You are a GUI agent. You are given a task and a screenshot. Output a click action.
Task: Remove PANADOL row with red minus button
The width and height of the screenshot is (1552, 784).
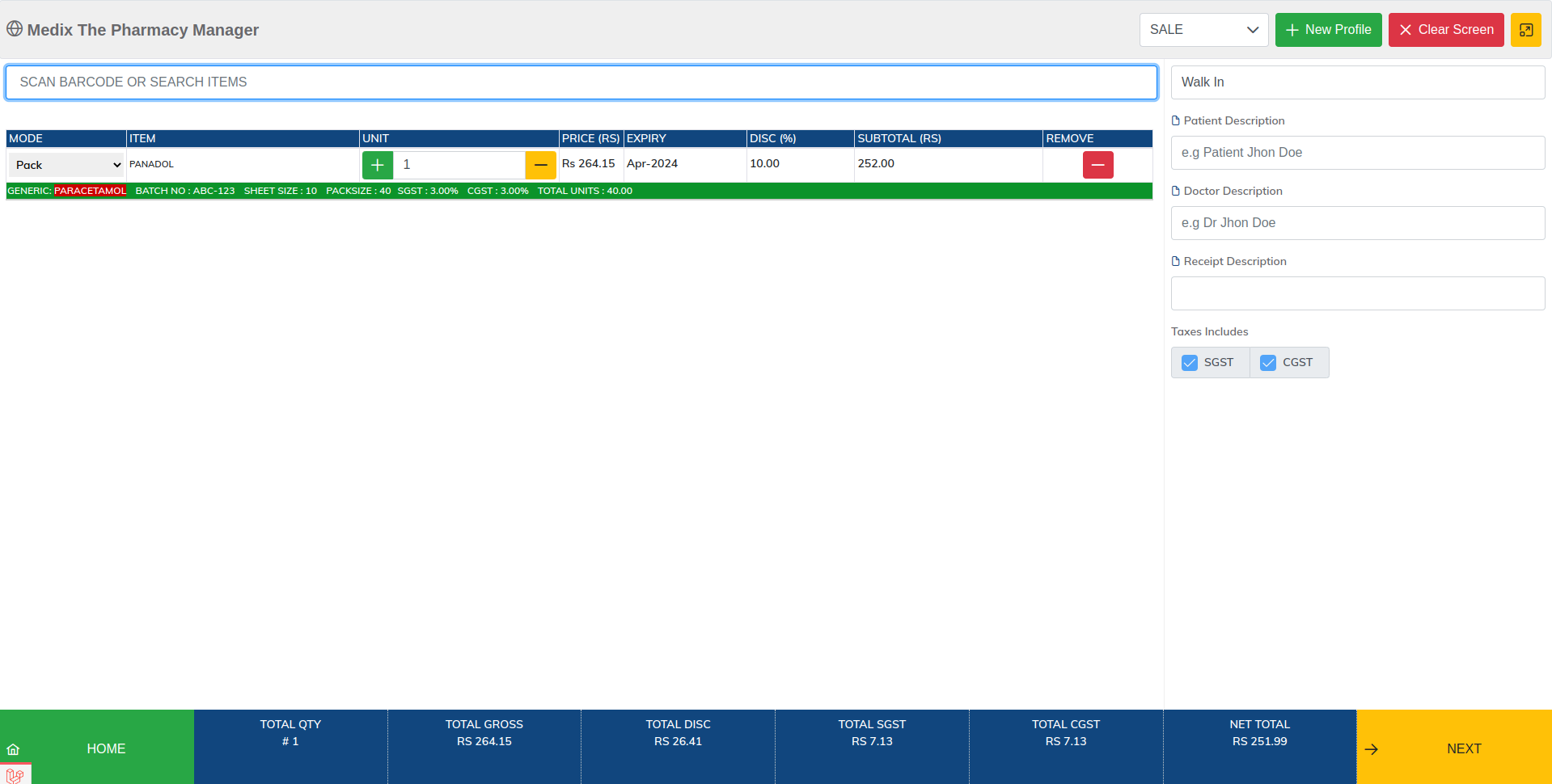1097,165
